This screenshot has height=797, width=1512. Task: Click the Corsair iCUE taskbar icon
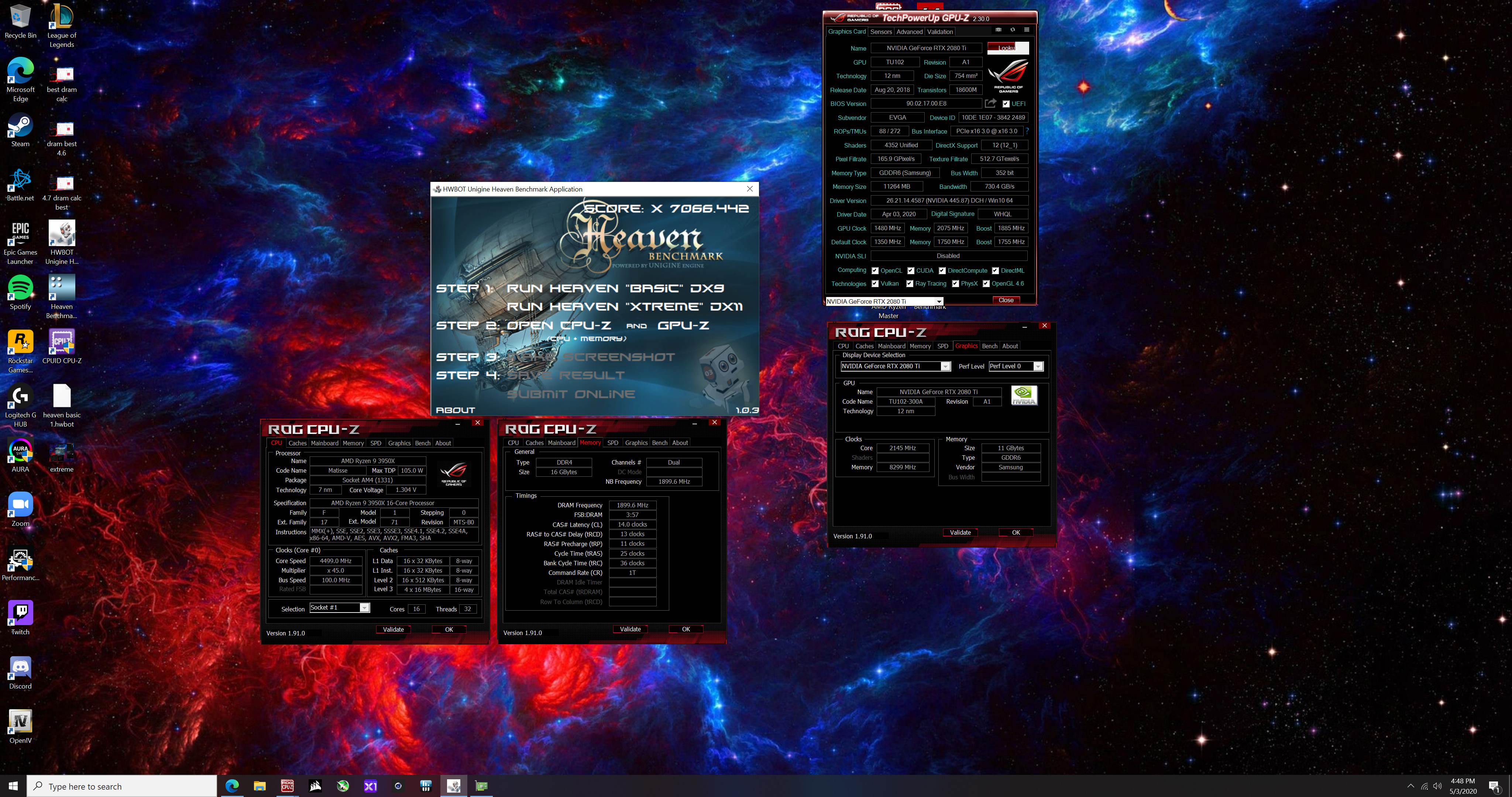coord(315,786)
